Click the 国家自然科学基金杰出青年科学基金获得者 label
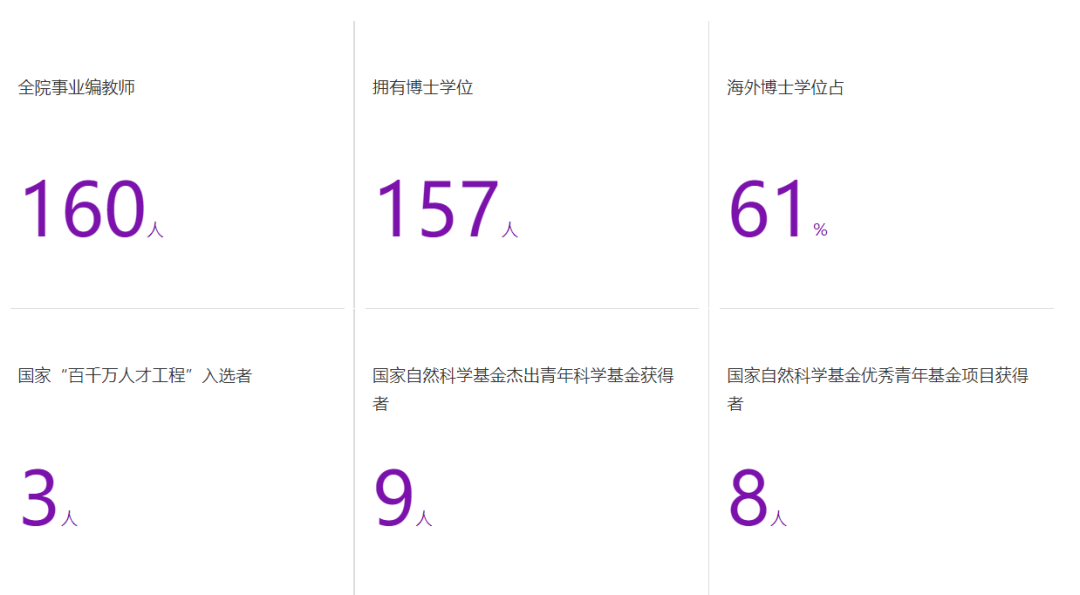Image resolution: width=1080 pixels, height=595 pixels. click(522, 377)
